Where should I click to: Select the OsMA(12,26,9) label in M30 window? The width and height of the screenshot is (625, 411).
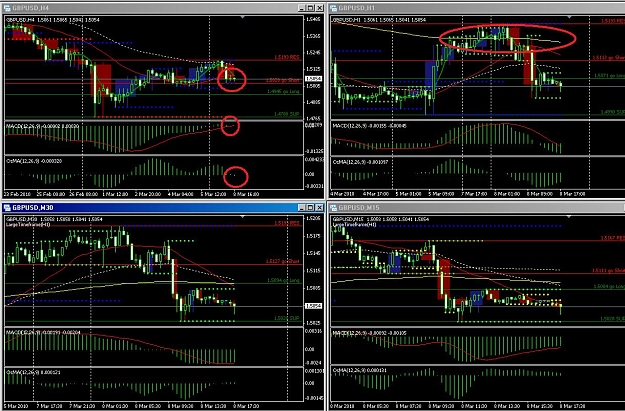(33, 372)
